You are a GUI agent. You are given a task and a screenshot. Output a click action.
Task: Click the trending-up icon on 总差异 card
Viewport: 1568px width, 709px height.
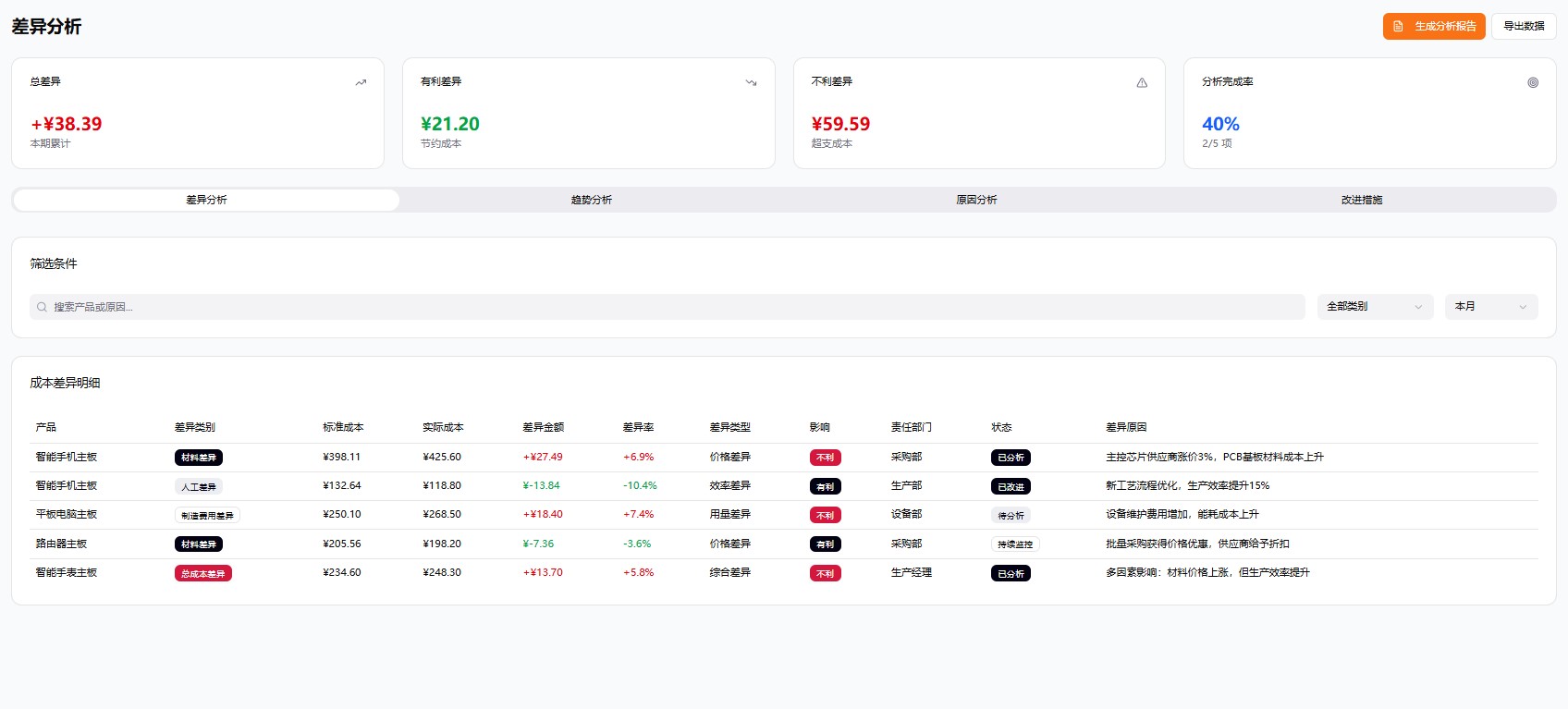[361, 82]
